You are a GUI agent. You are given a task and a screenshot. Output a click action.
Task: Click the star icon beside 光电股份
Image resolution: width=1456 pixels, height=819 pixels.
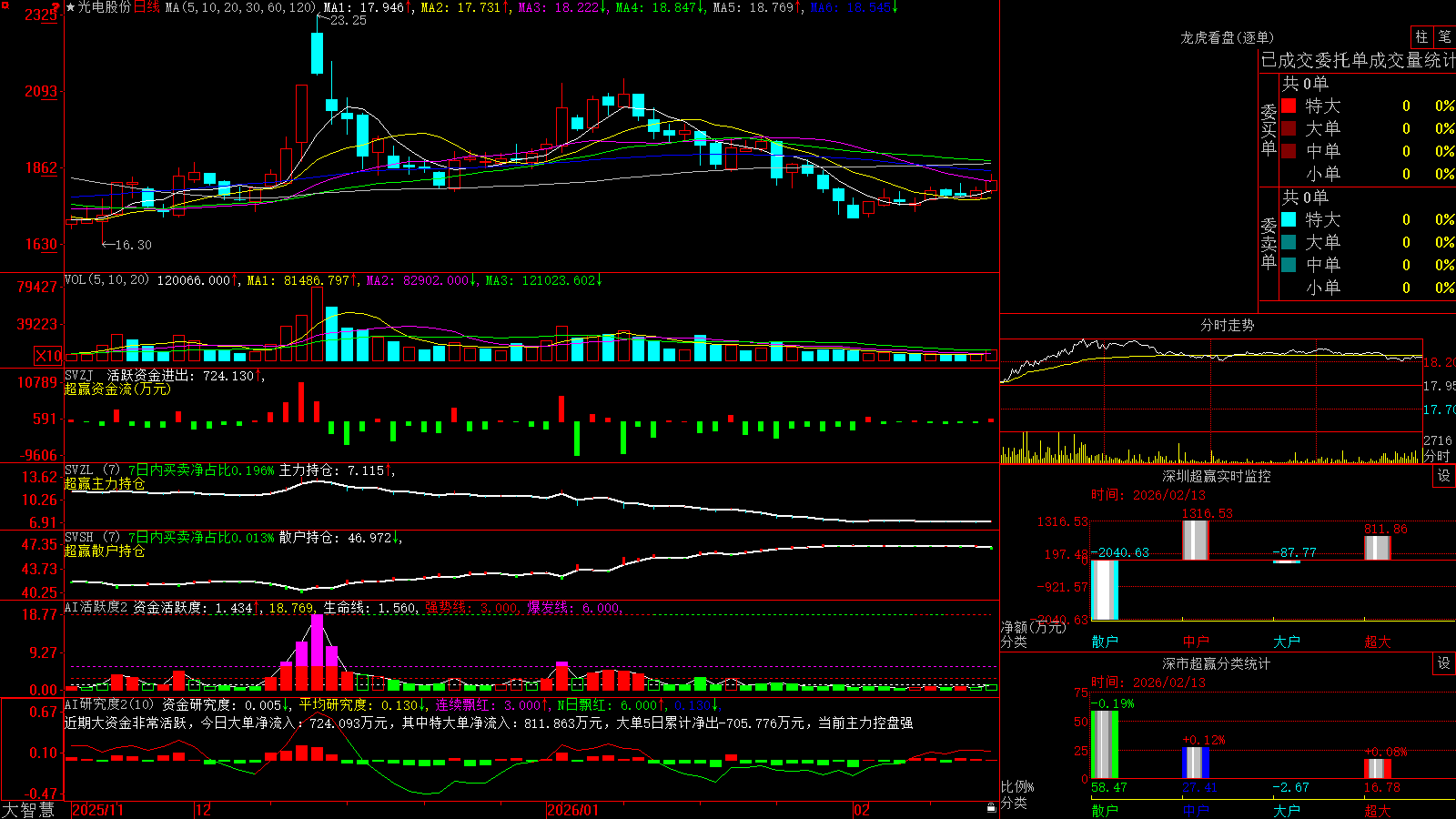pyautogui.click(x=71, y=7)
